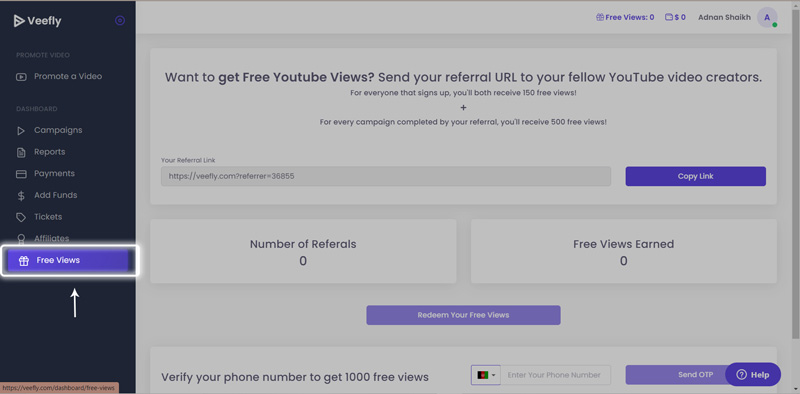Click the Payments card icon

(21, 174)
